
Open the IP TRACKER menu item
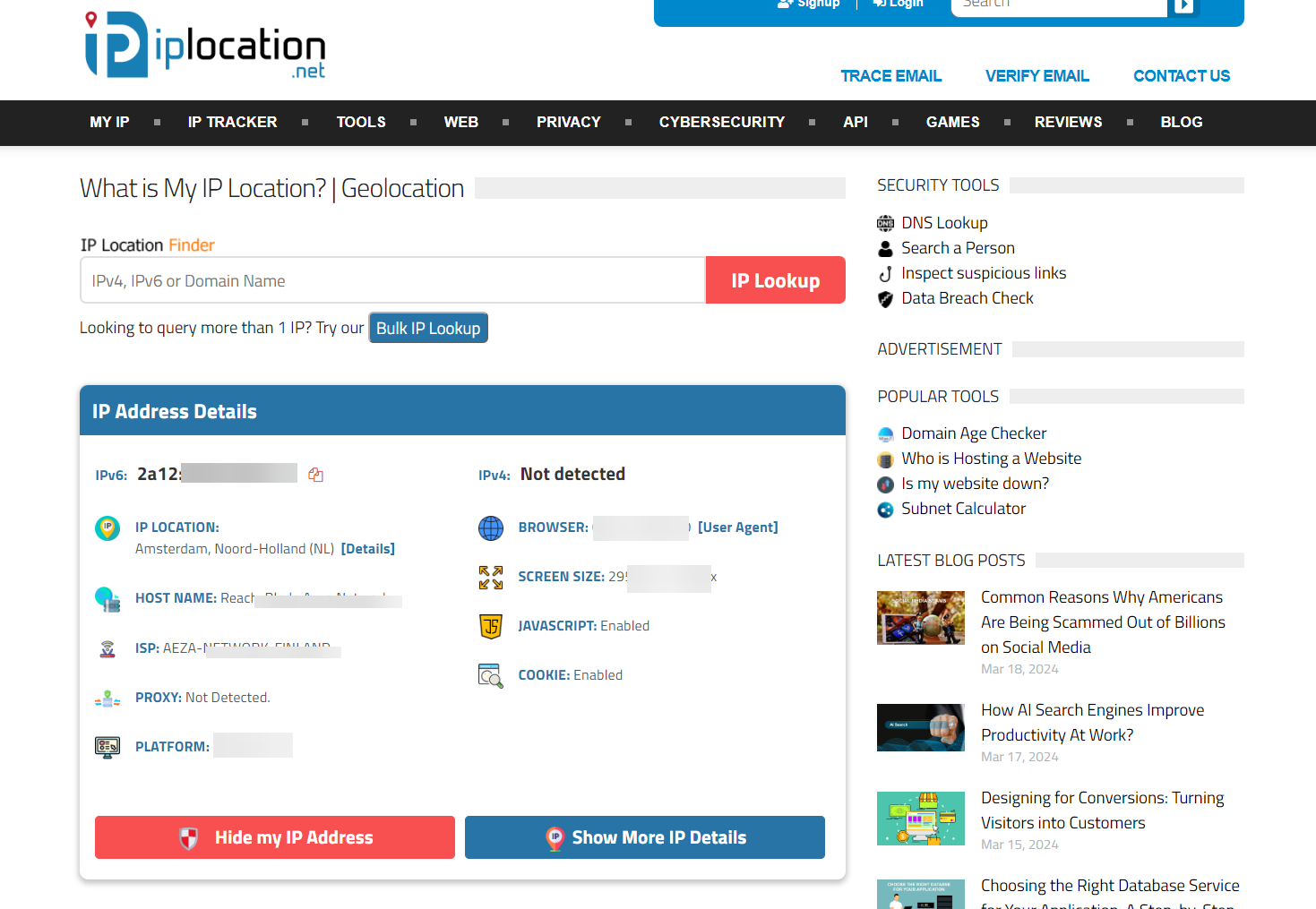tap(232, 123)
